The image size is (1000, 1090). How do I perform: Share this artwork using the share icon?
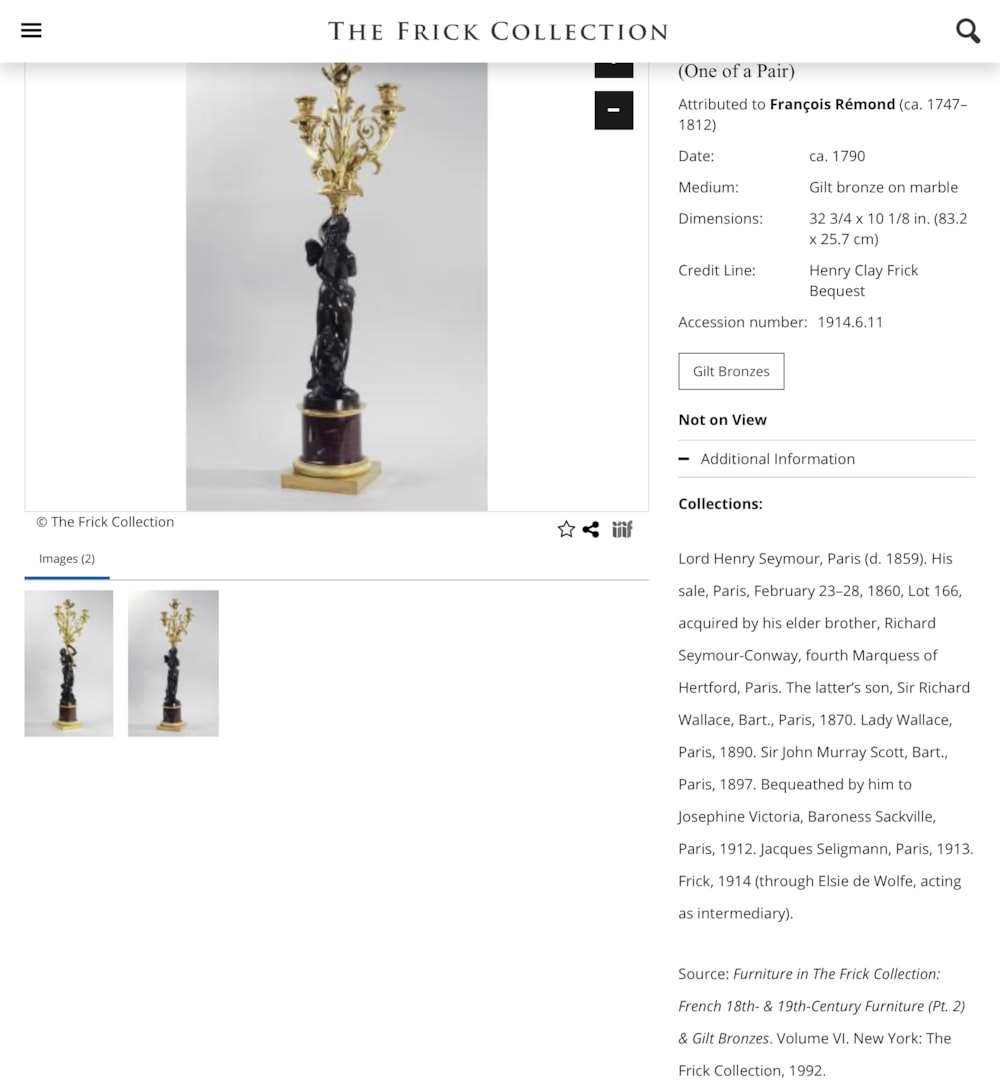(591, 530)
